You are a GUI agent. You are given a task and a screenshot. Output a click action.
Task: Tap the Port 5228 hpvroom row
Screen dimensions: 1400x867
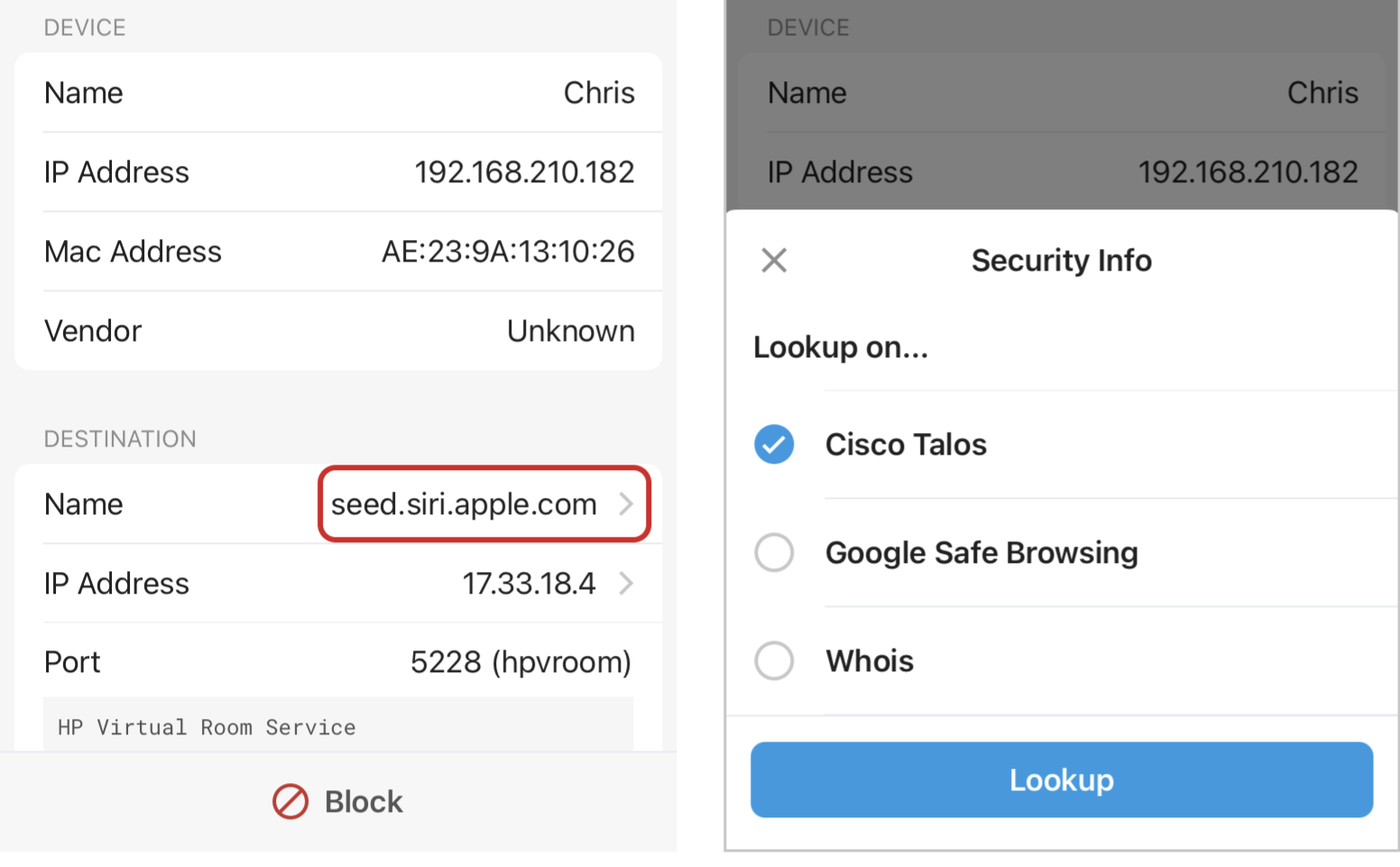tap(338, 661)
